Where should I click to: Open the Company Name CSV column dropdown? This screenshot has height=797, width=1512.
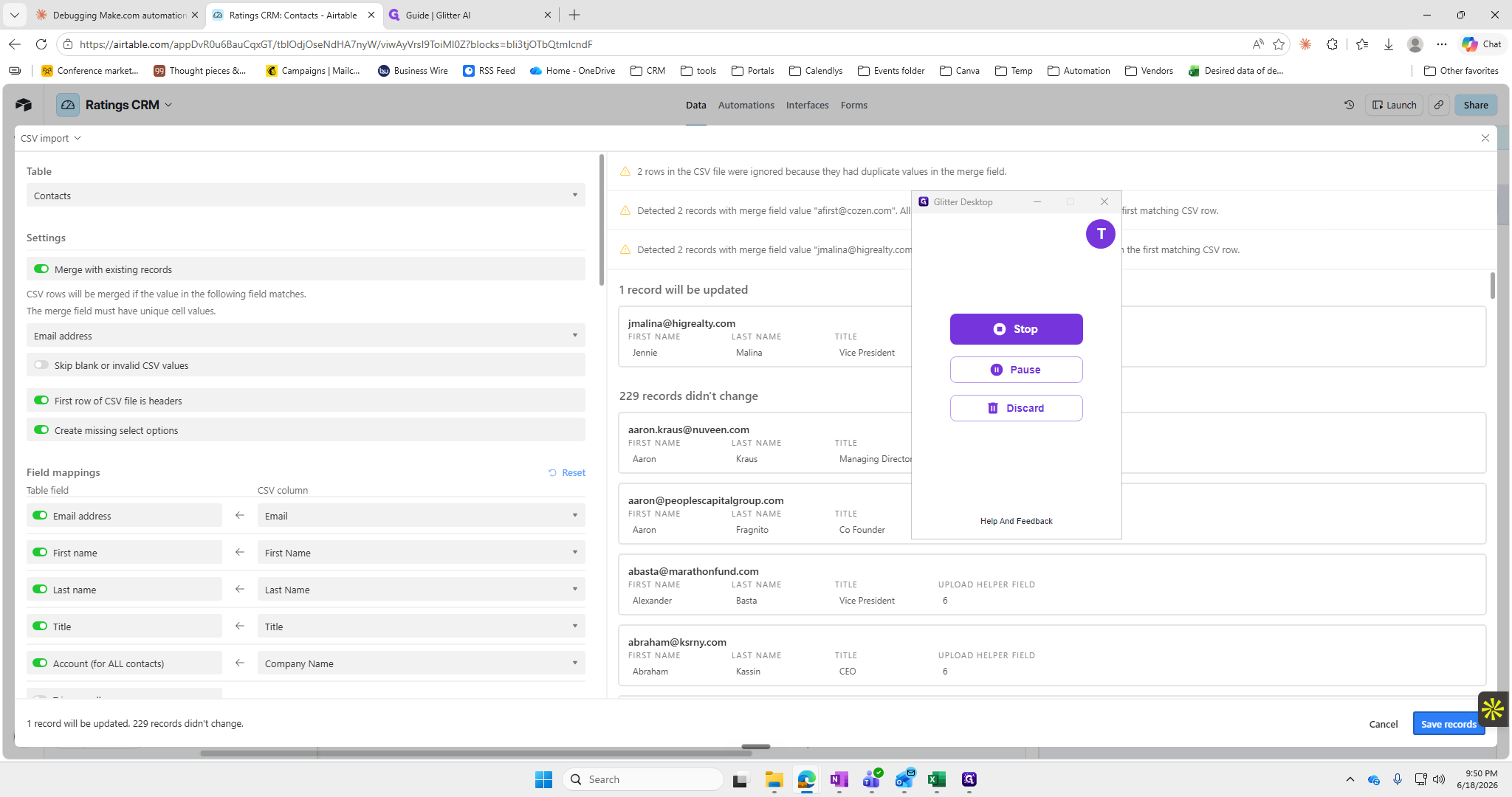point(421,663)
